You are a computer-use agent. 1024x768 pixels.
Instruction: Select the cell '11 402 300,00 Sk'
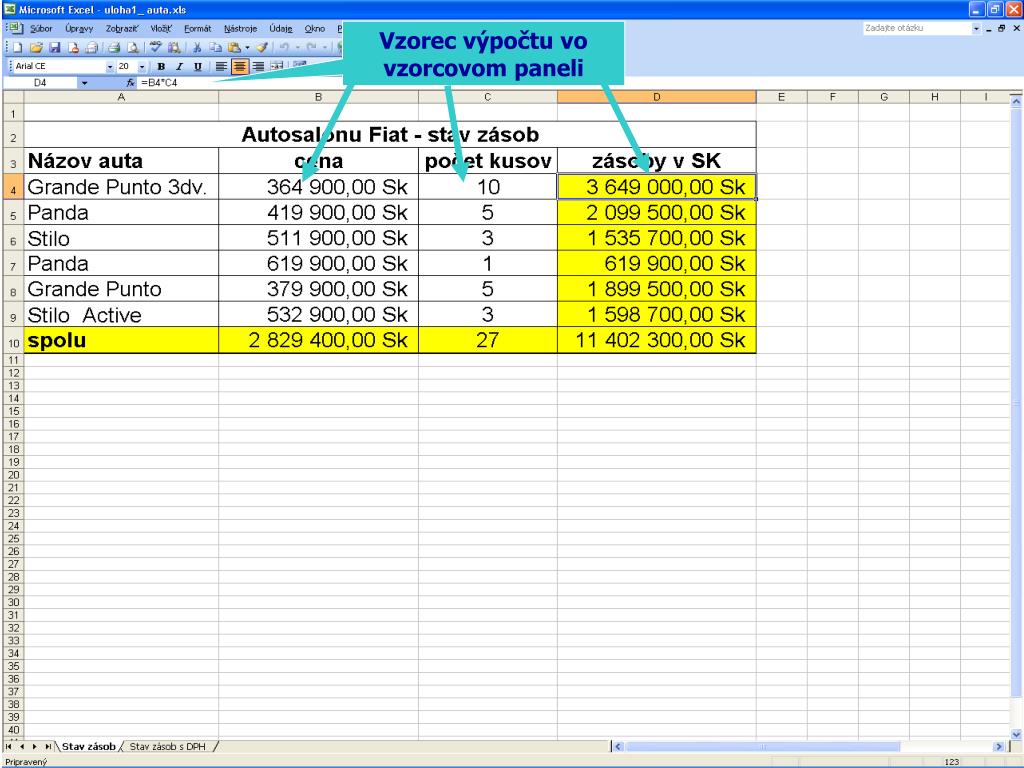pos(656,340)
